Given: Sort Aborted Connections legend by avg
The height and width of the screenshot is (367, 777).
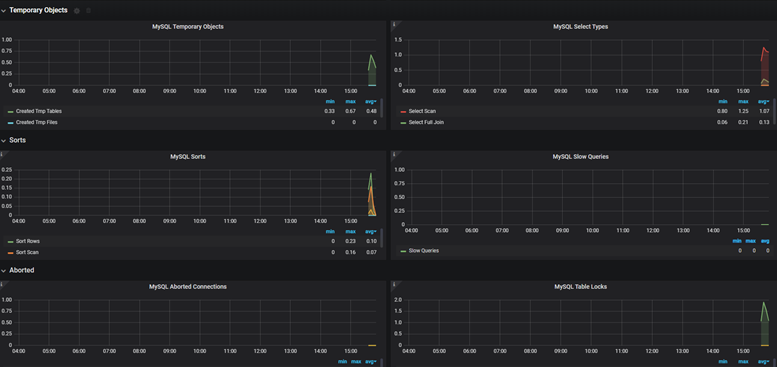Looking at the screenshot, I should tap(371, 362).
